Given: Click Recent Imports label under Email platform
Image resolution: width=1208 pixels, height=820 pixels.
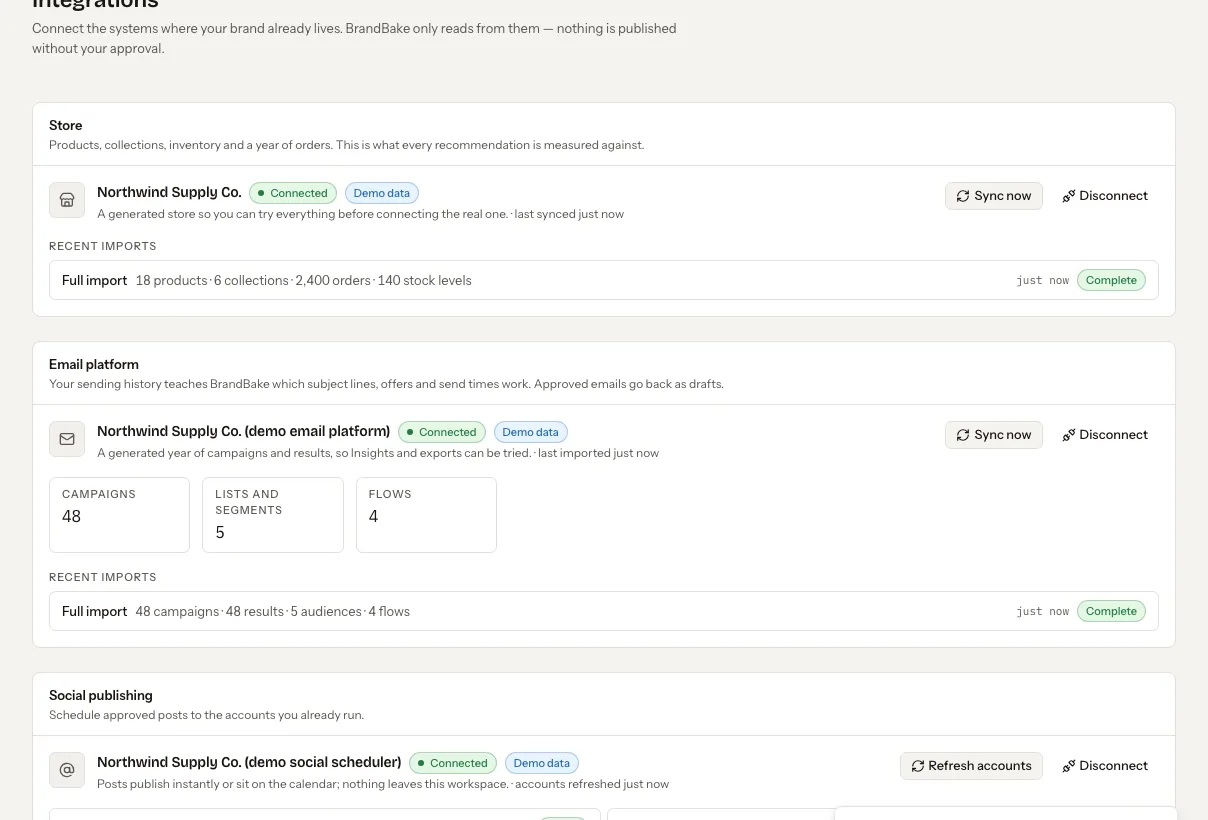Looking at the screenshot, I should tap(103, 577).
